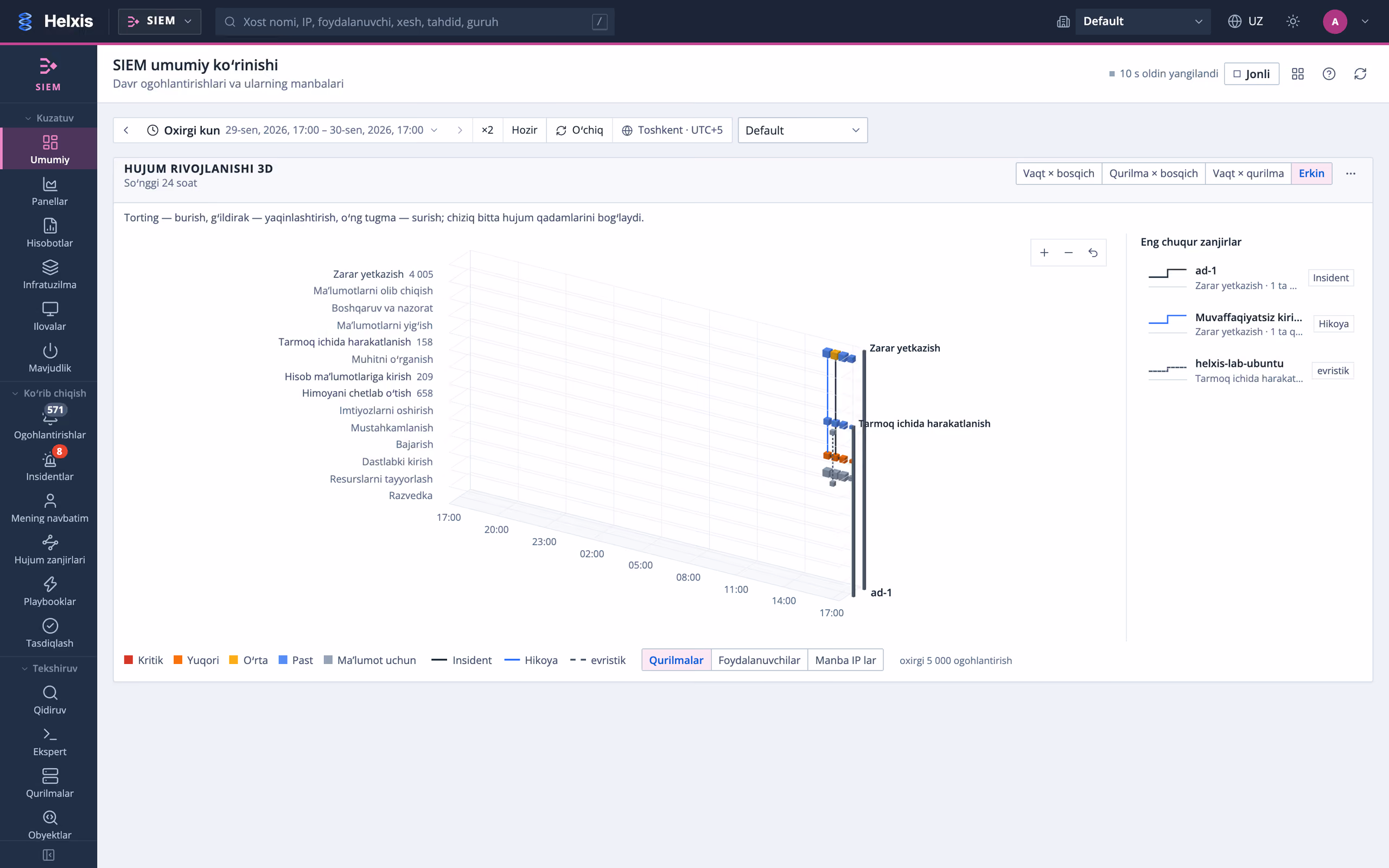Open Hisobotlar reports in sidebar
The width and height of the screenshot is (1389, 868).
coord(49,233)
